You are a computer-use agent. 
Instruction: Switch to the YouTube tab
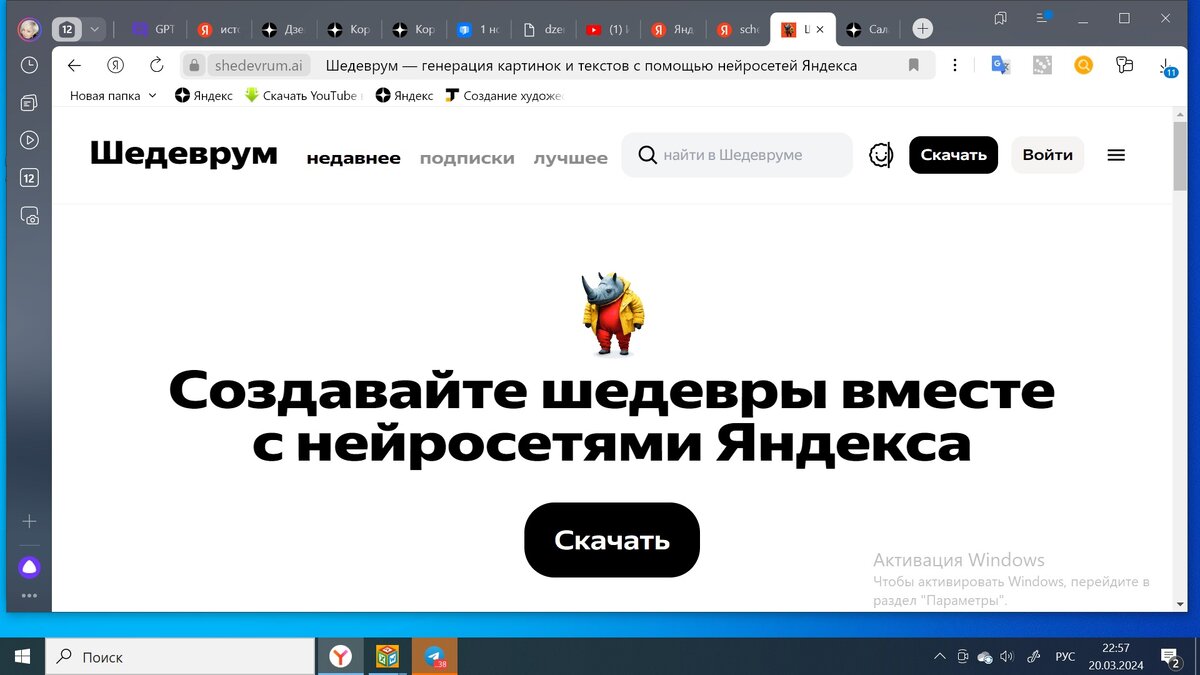(607, 29)
